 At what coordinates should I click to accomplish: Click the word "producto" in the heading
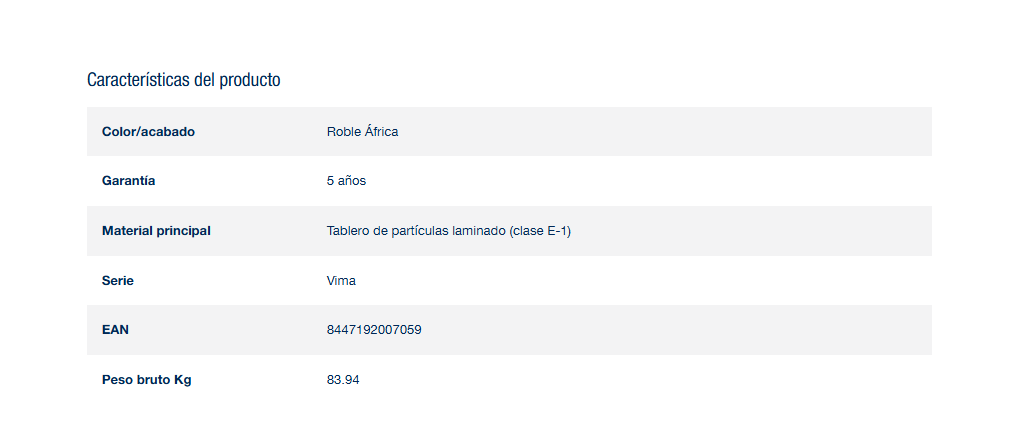pyautogui.click(x=250, y=80)
